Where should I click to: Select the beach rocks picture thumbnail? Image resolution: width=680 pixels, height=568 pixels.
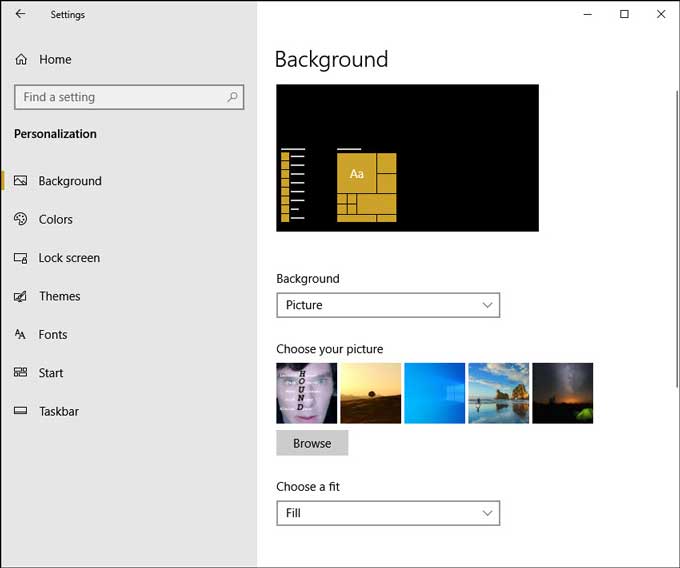point(499,393)
